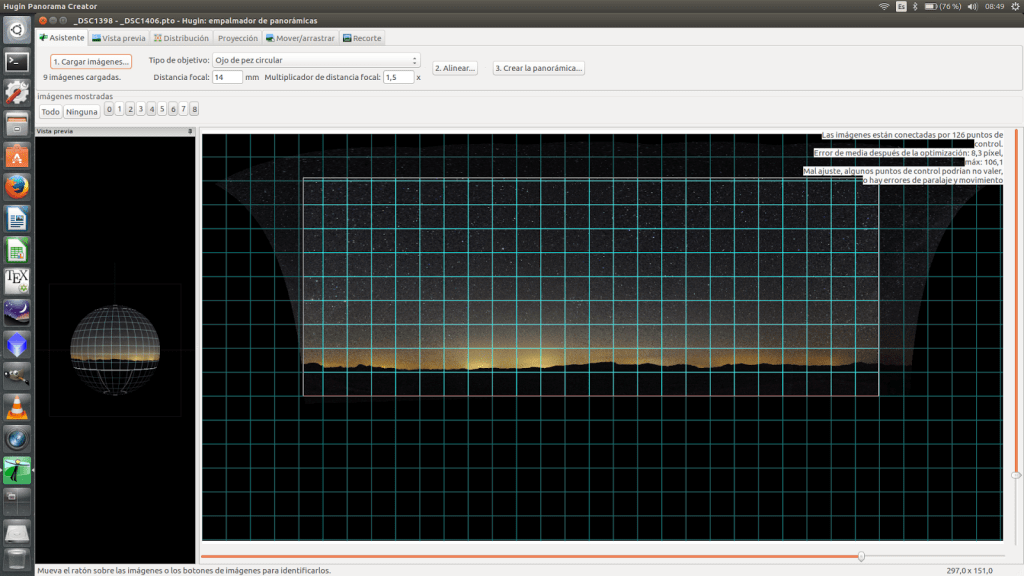Open LibreOffice Calc from the dock
The height and width of the screenshot is (576, 1024).
tap(17, 250)
